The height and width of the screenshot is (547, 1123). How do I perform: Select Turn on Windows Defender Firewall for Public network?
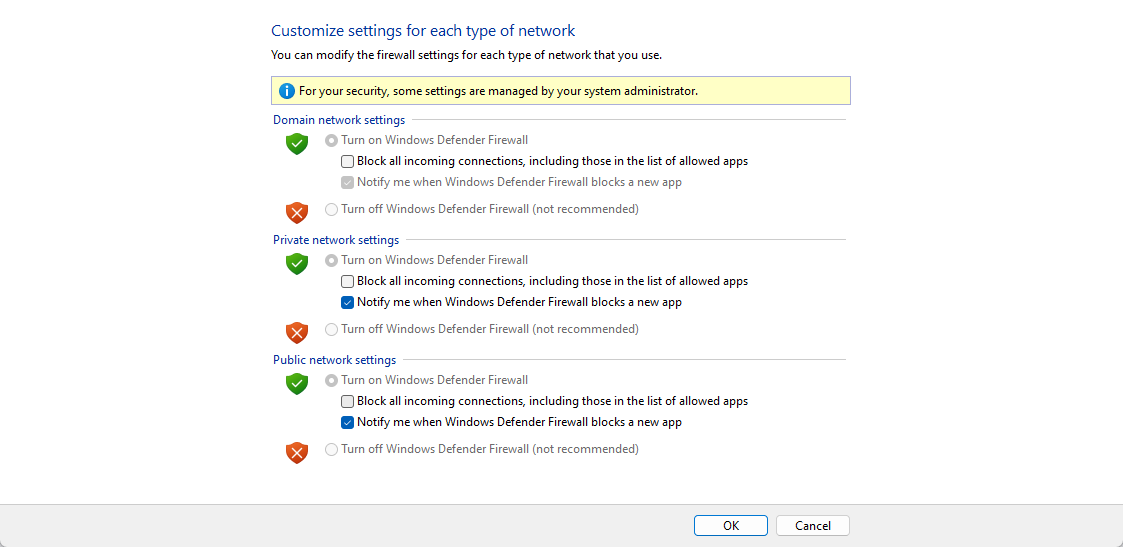(331, 380)
